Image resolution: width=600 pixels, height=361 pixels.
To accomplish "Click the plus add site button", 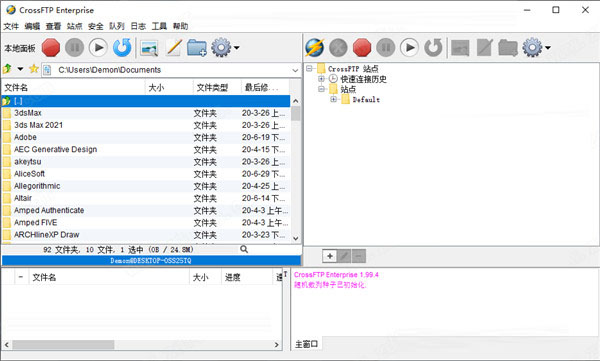I will (x=330, y=256).
